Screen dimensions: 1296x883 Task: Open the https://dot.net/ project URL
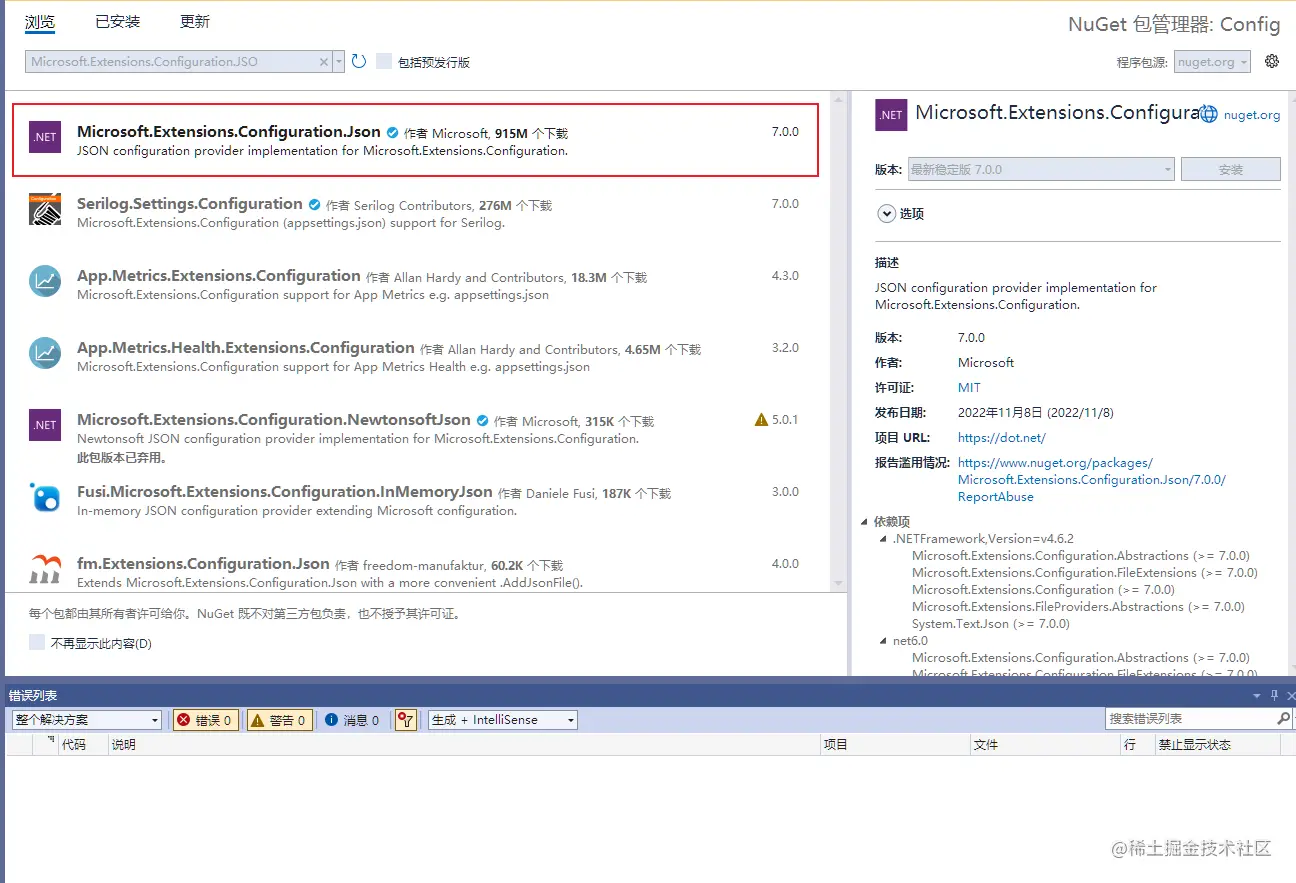[x=1001, y=437]
